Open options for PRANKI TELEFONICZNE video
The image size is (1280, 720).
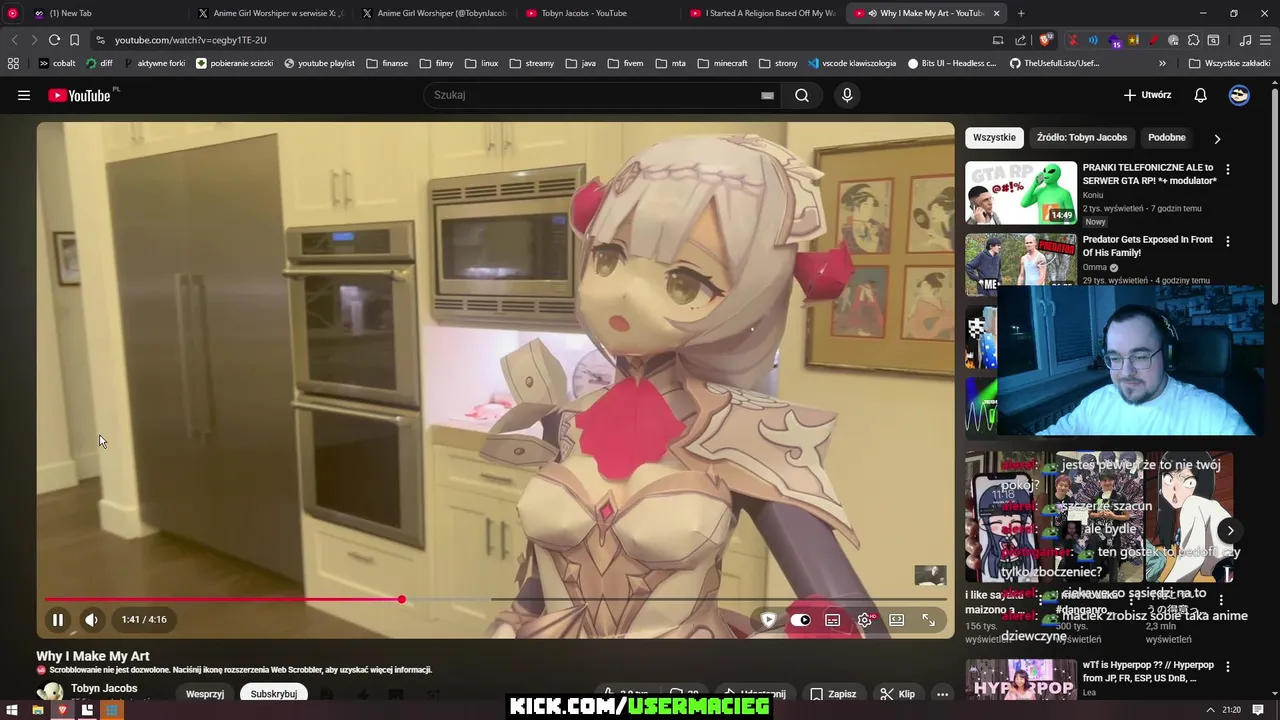[x=1228, y=169]
